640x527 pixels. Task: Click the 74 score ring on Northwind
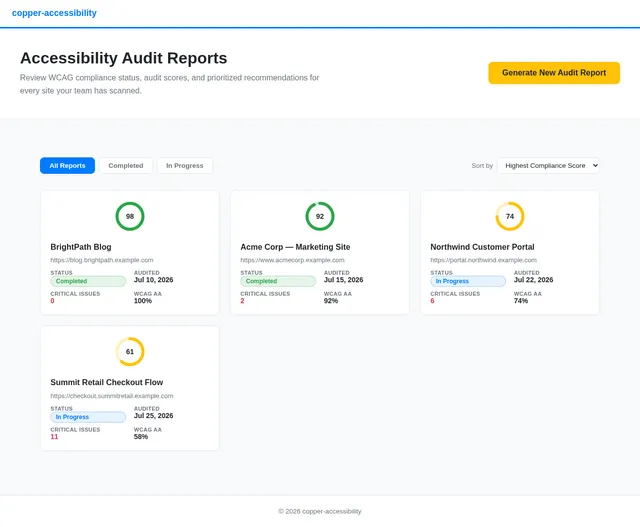pyautogui.click(x=510, y=216)
